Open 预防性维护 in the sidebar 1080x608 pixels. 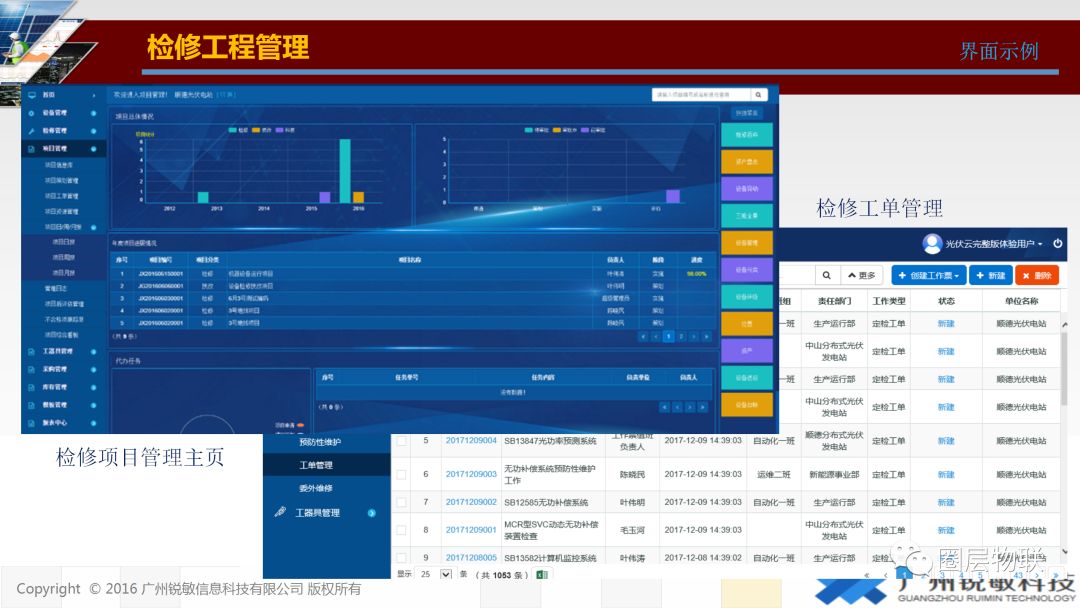click(320, 442)
